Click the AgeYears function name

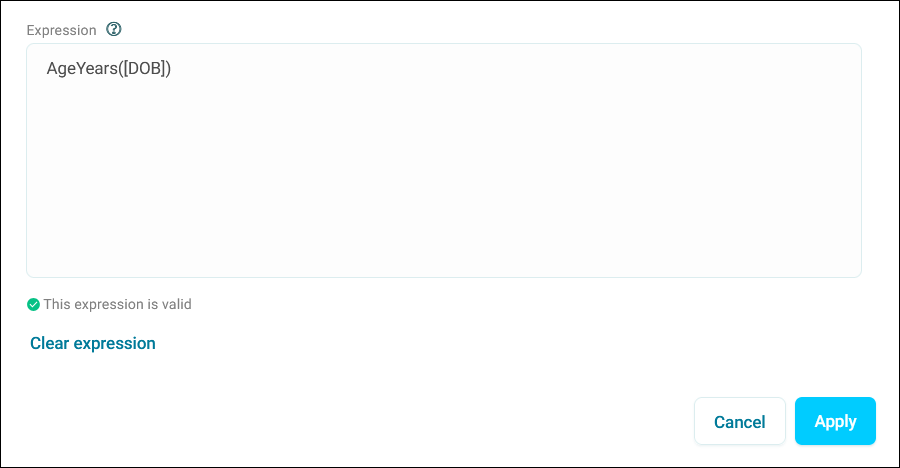click(x=82, y=68)
